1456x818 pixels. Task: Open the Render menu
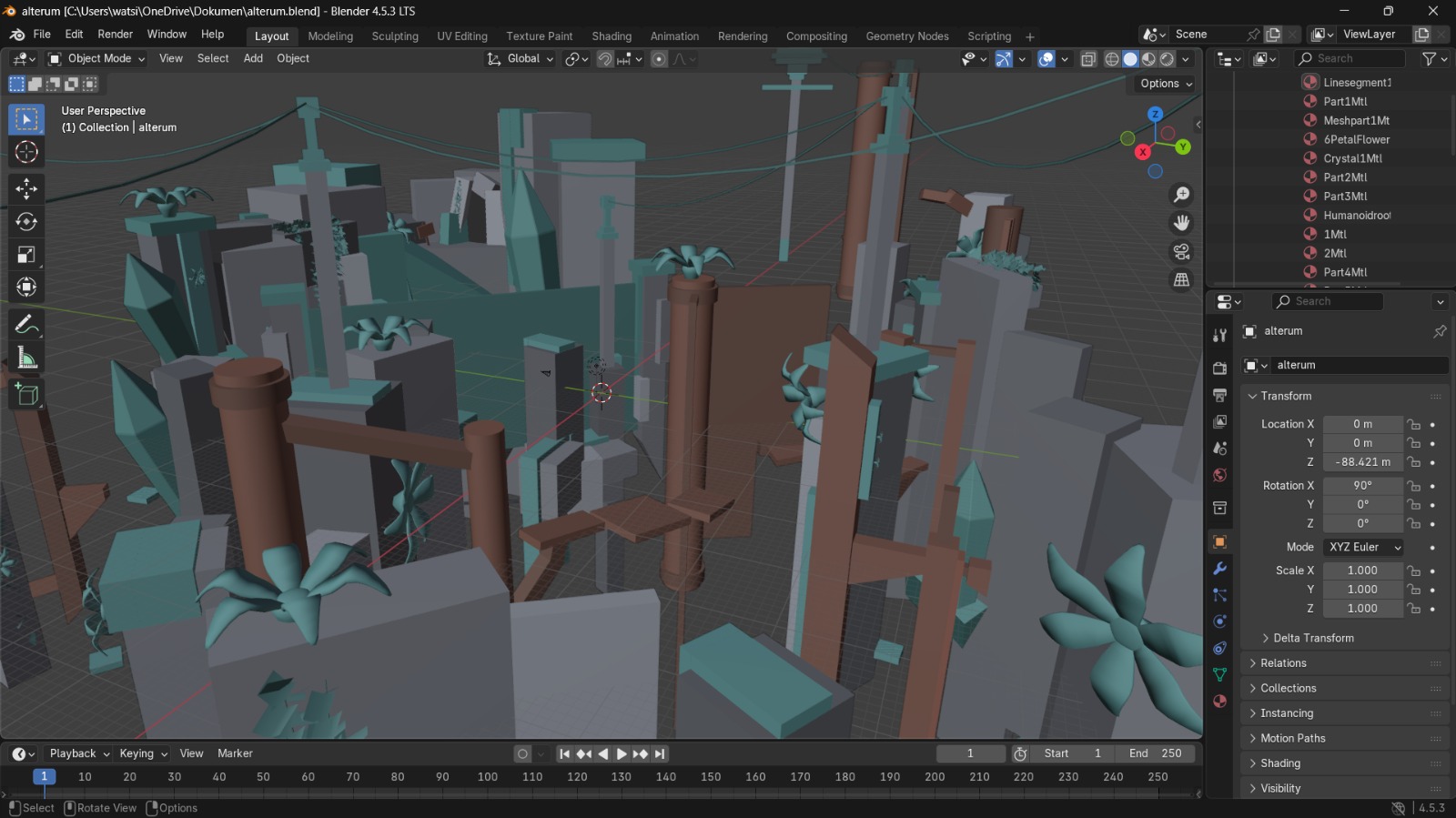click(x=116, y=35)
